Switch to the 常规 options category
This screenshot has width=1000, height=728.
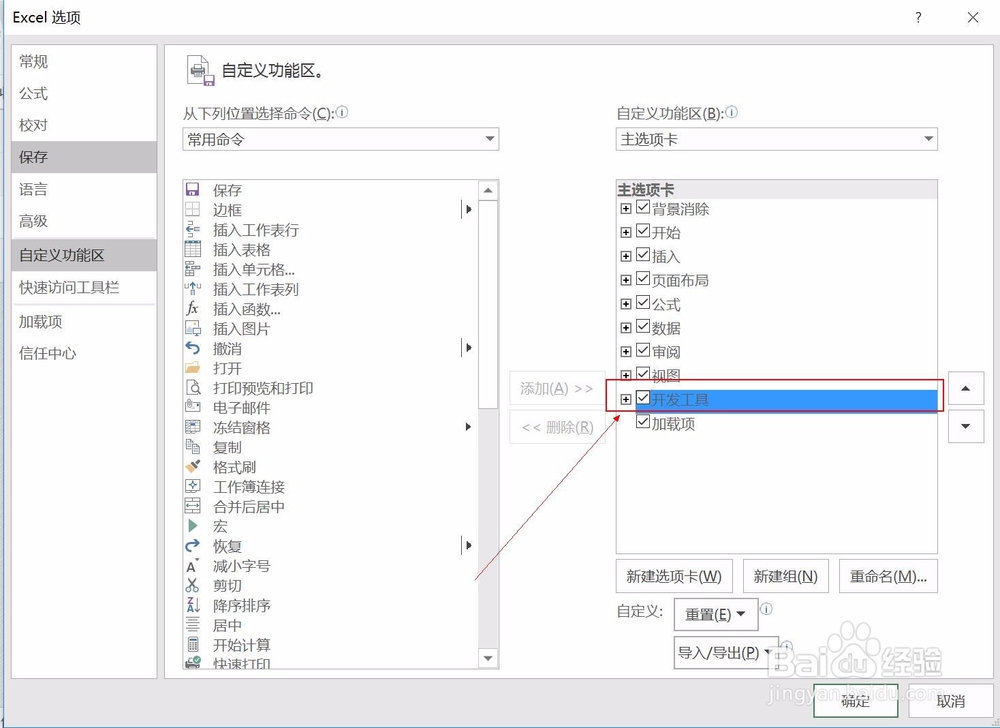(x=84, y=62)
